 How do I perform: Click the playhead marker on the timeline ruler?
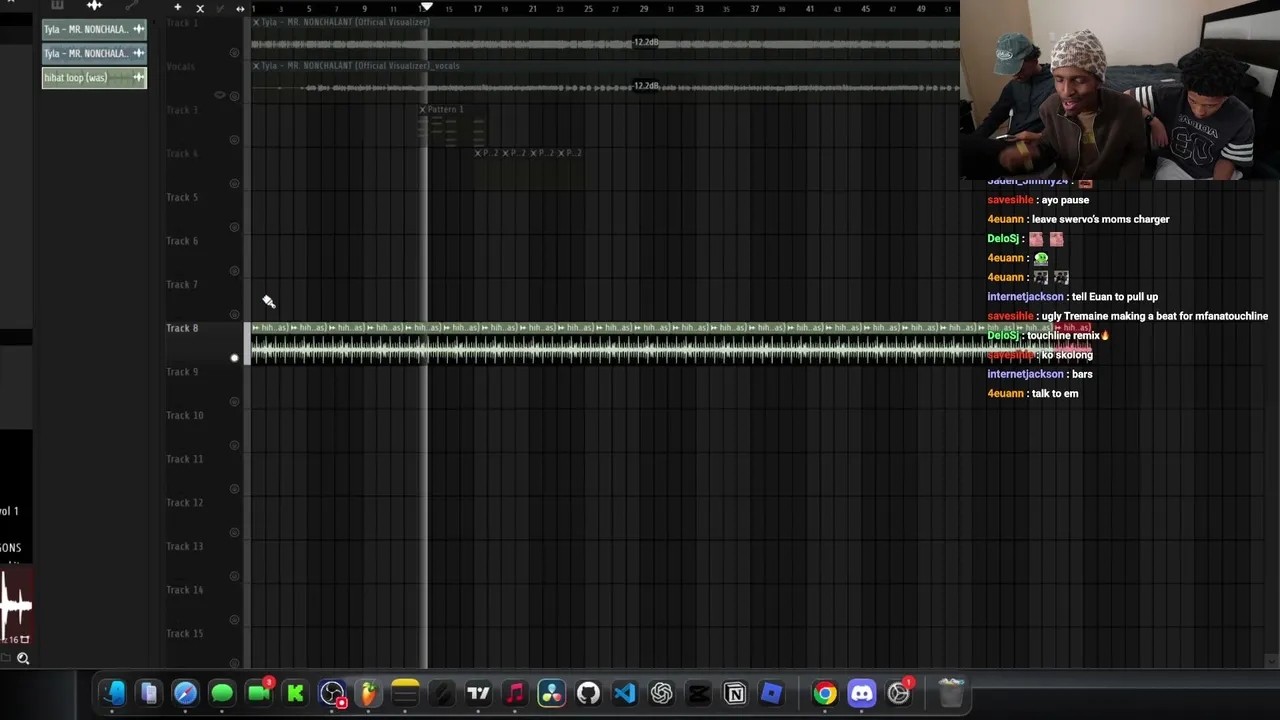(x=426, y=7)
